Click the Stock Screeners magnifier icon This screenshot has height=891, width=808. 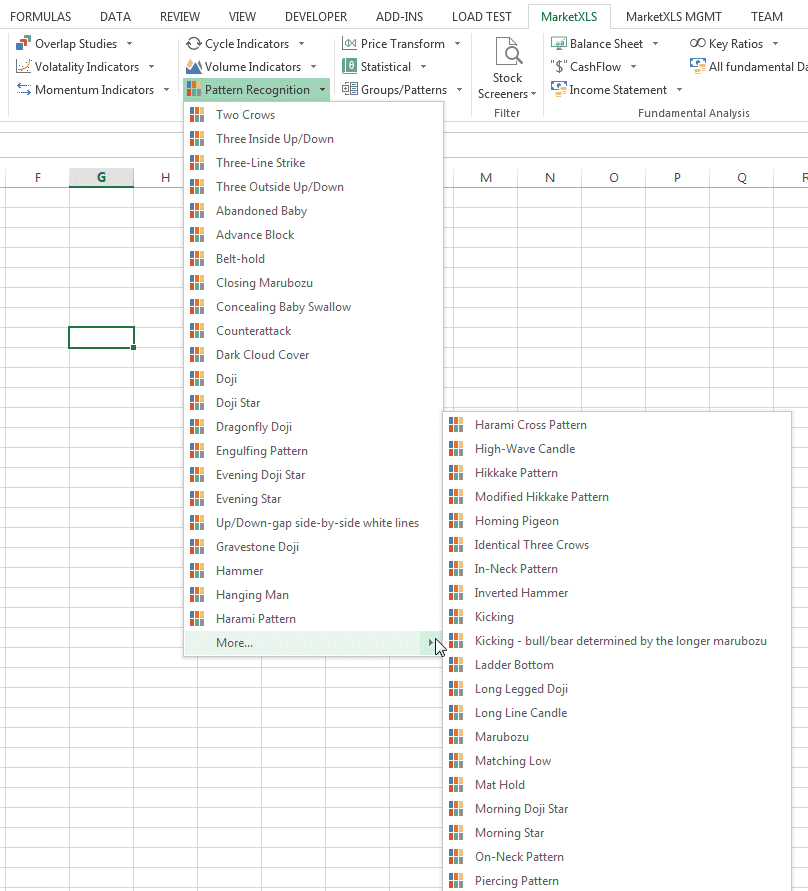click(x=508, y=51)
